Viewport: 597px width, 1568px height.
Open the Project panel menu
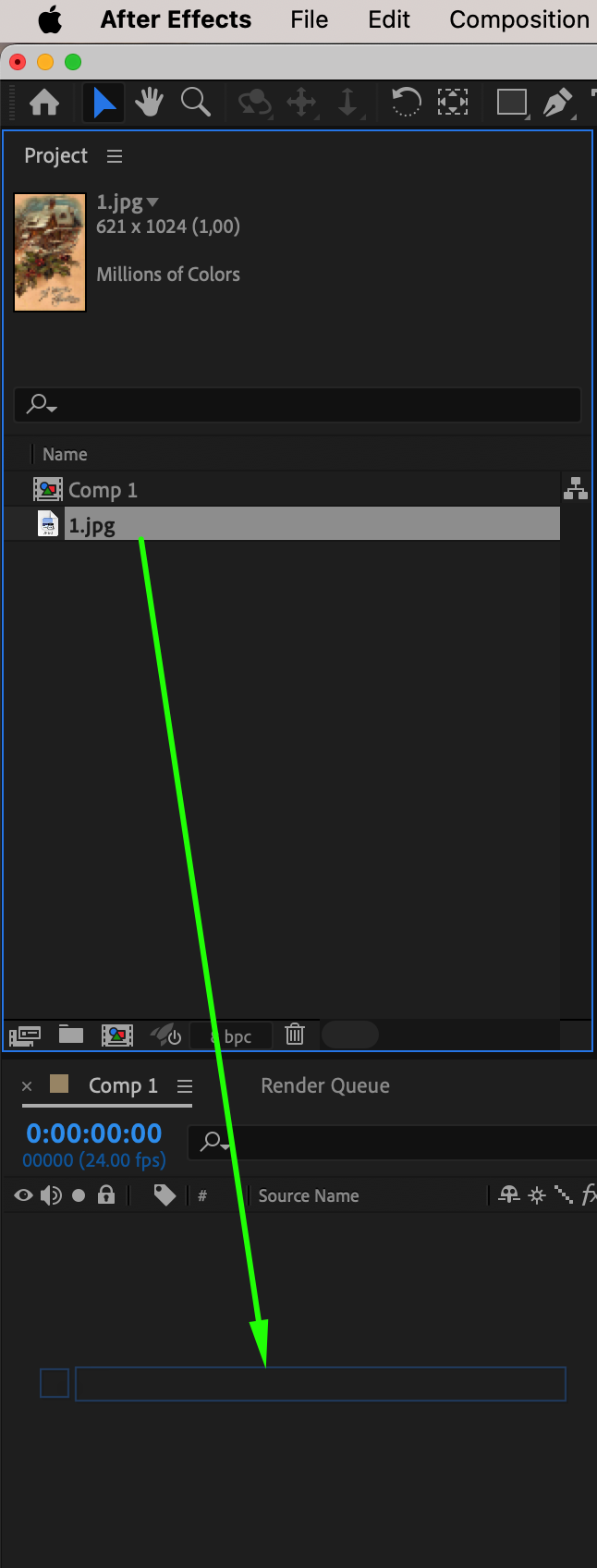(x=115, y=156)
